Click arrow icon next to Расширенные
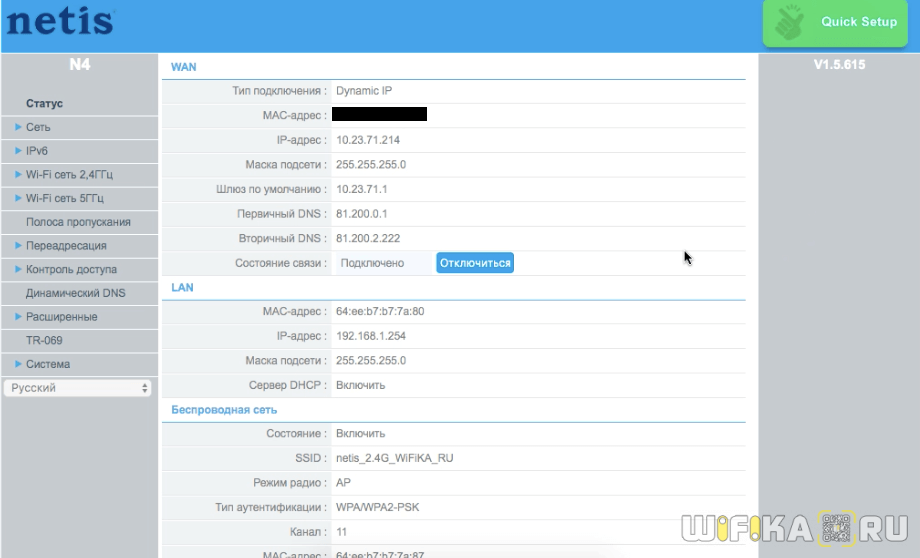 click(x=18, y=317)
